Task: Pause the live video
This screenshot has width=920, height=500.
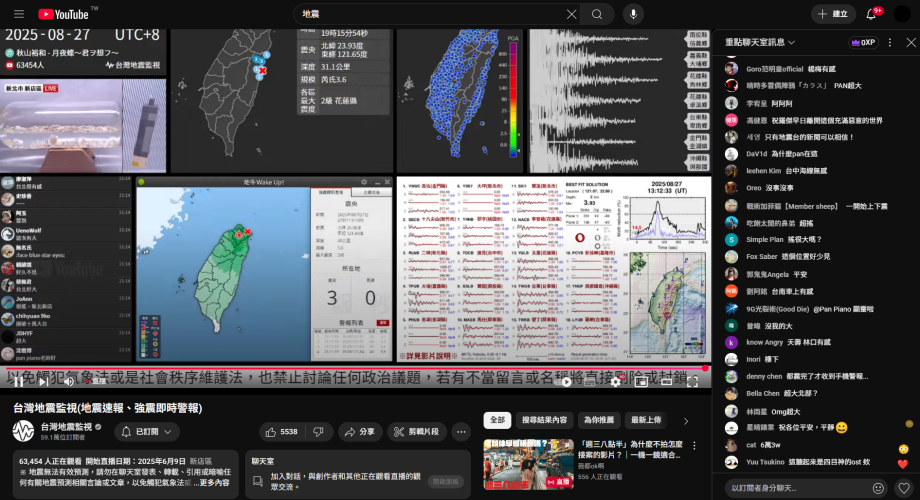Action: pos(19,381)
